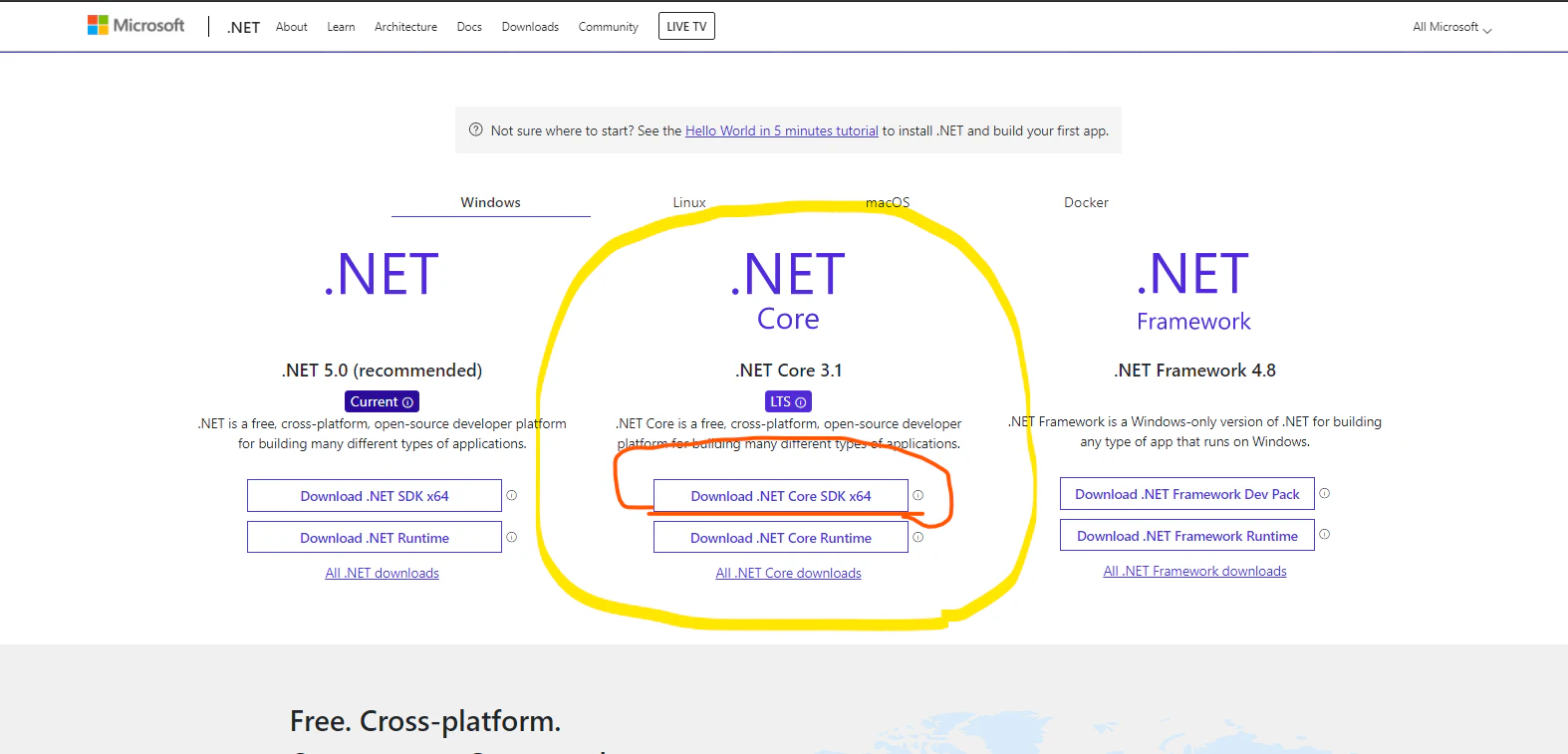Select the Windows tab
This screenshot has width=1568, height=754.
490,202
